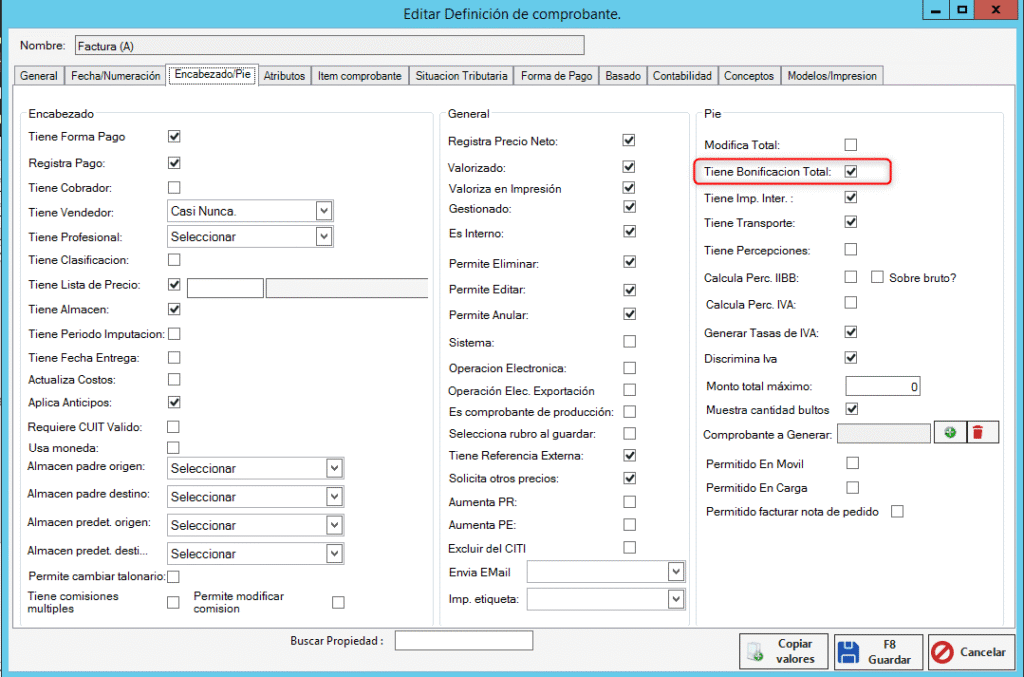1024x677 pixels.
Task: Click green add icon beside Comprobante a Generar
Action: 949,432
